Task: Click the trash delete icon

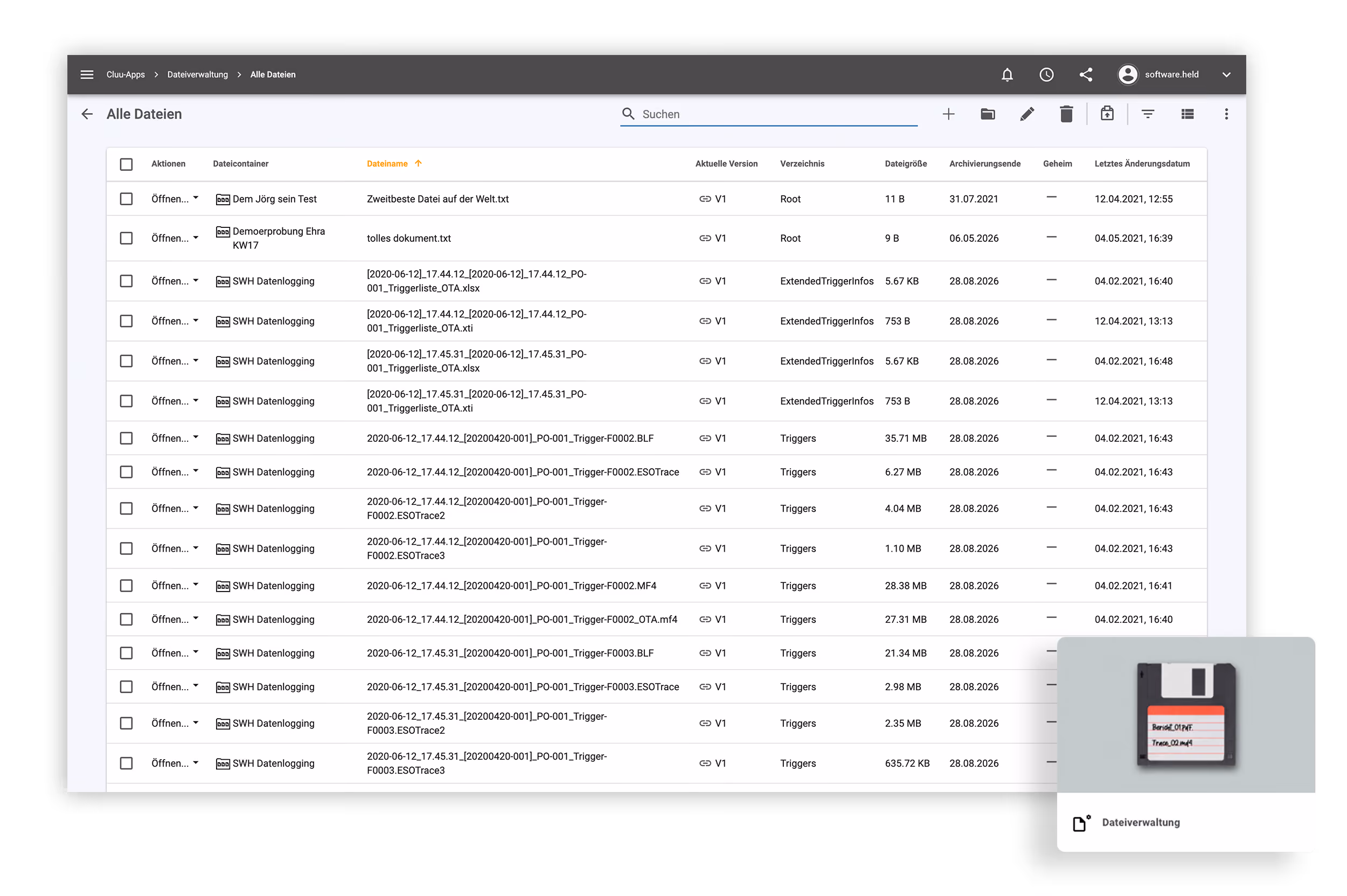Action: 1066,114
